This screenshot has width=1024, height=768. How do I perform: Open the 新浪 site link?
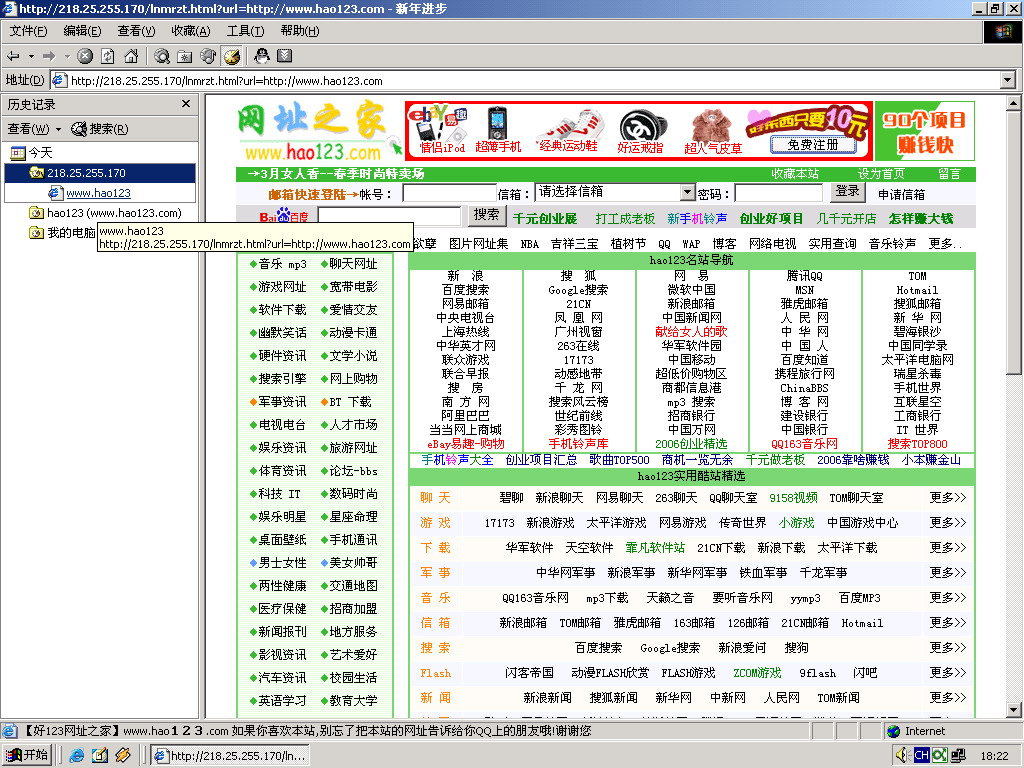[466, 276]
